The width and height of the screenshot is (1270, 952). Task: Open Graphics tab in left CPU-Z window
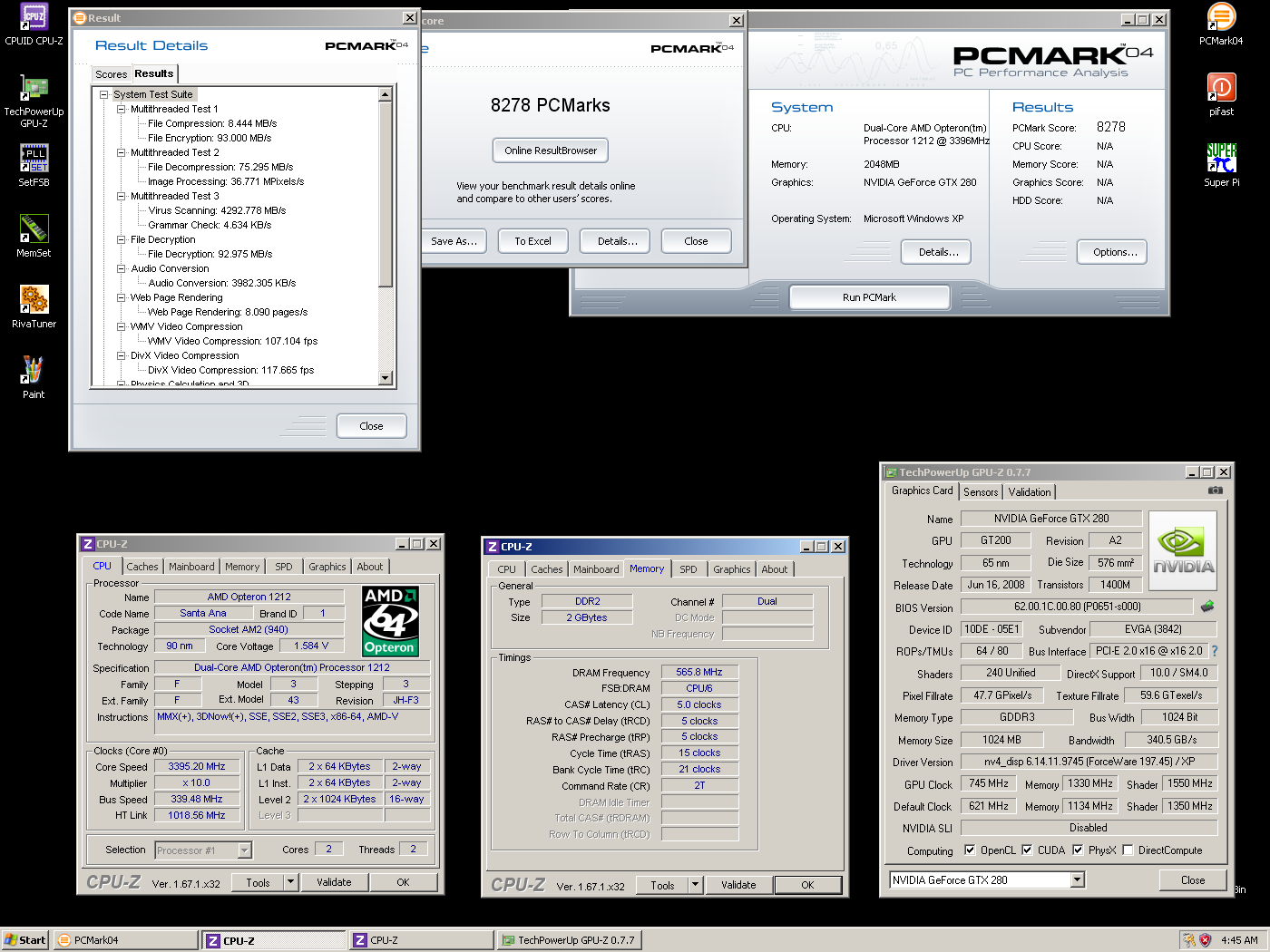click(327, 567)
